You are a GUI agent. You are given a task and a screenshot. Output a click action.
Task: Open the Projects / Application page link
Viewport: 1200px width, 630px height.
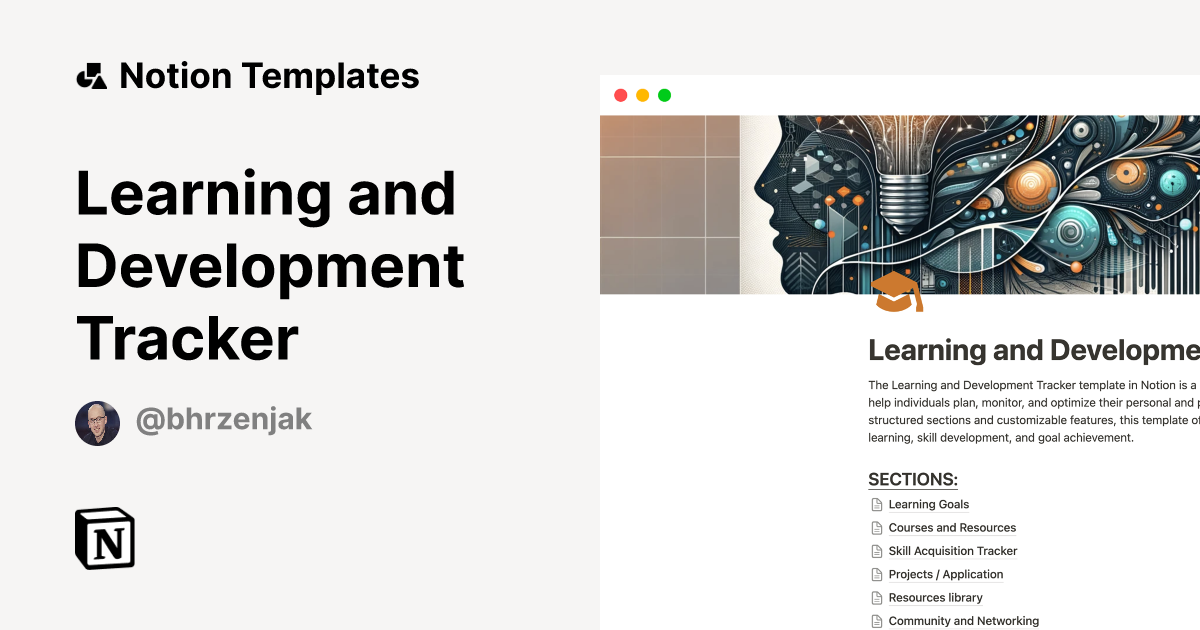click(945, 574)
